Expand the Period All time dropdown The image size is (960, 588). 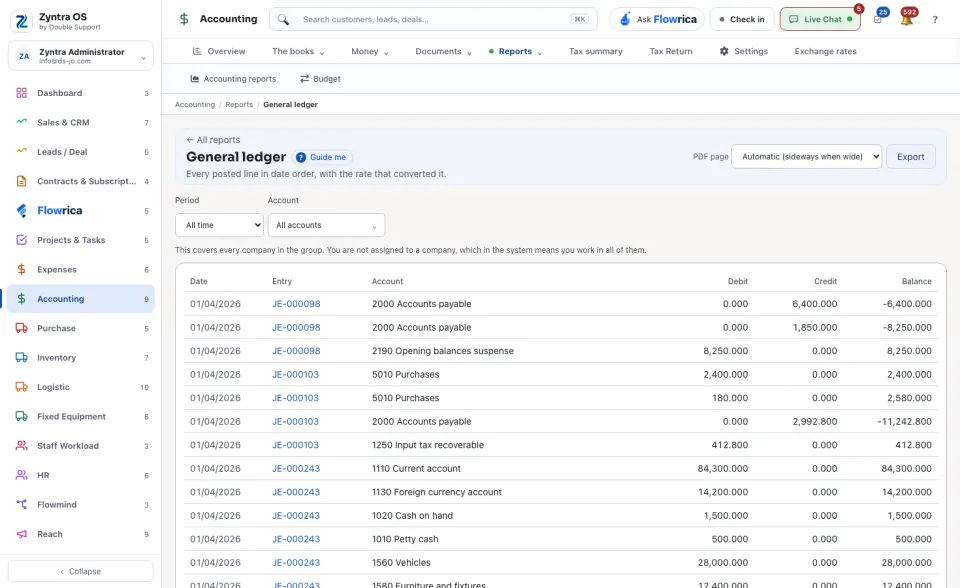coord(219,225)
